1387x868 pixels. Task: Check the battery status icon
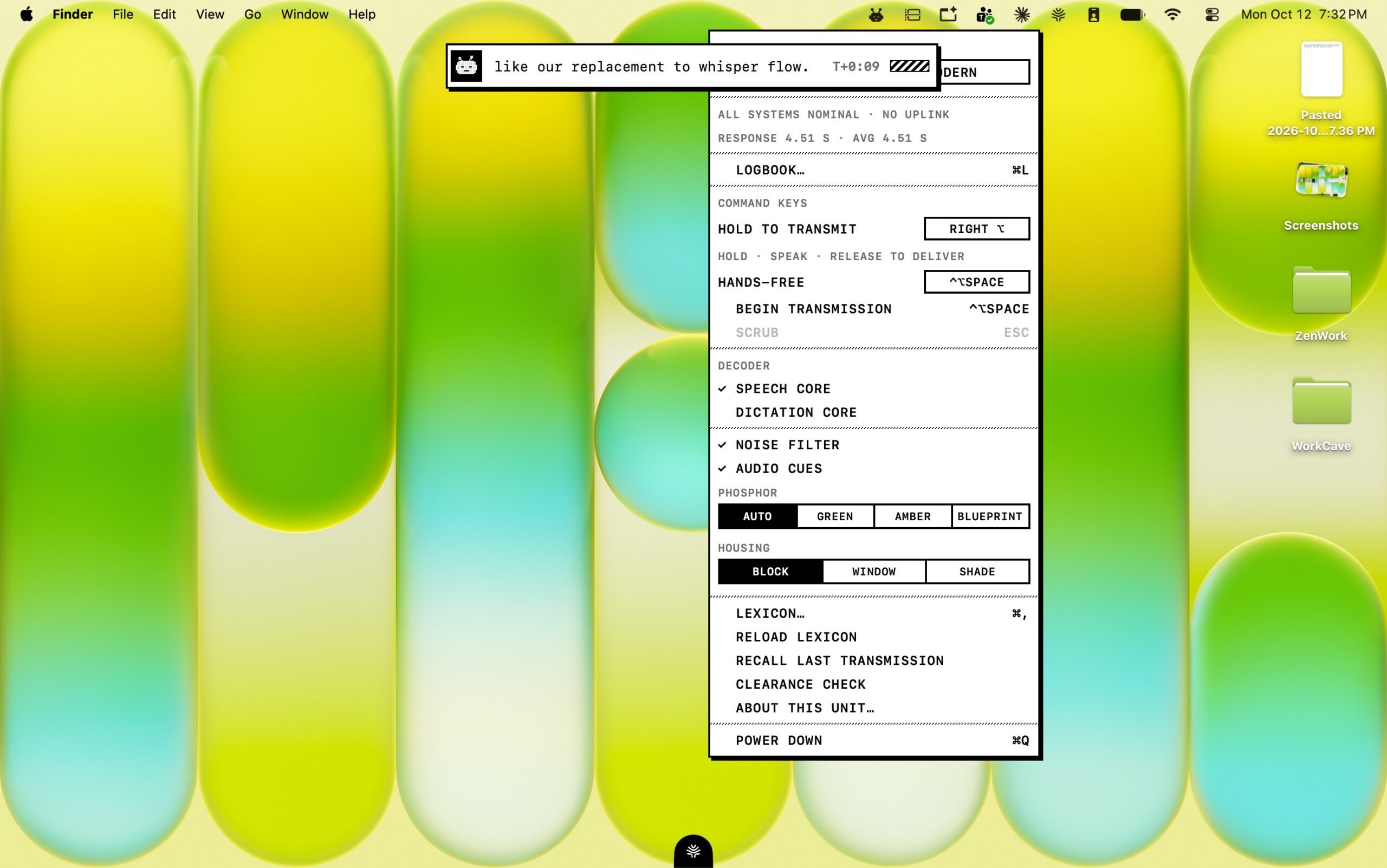[x=1133, y=14]
